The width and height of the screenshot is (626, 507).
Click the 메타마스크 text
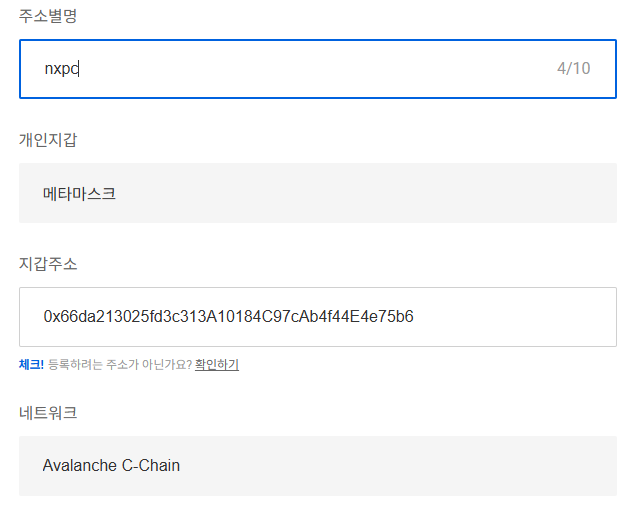point(79,194)
